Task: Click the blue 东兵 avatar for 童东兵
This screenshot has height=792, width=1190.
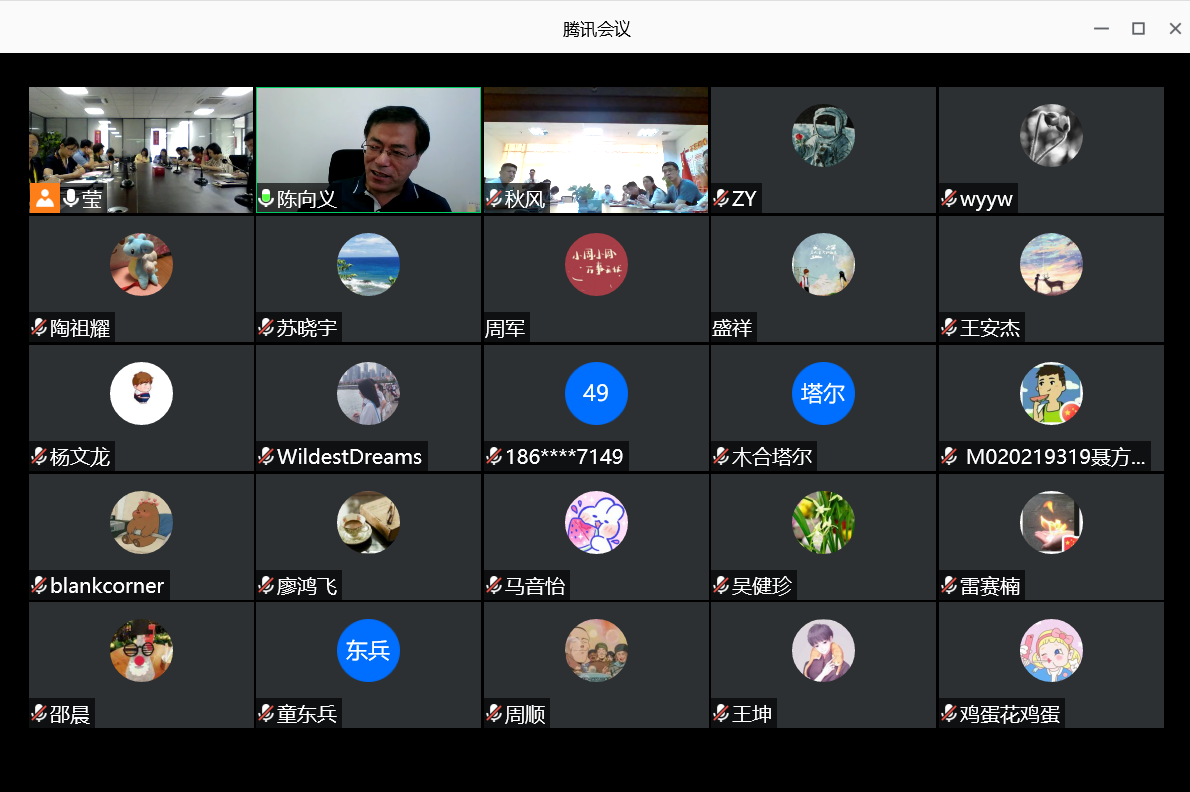Action: (368, 650)
